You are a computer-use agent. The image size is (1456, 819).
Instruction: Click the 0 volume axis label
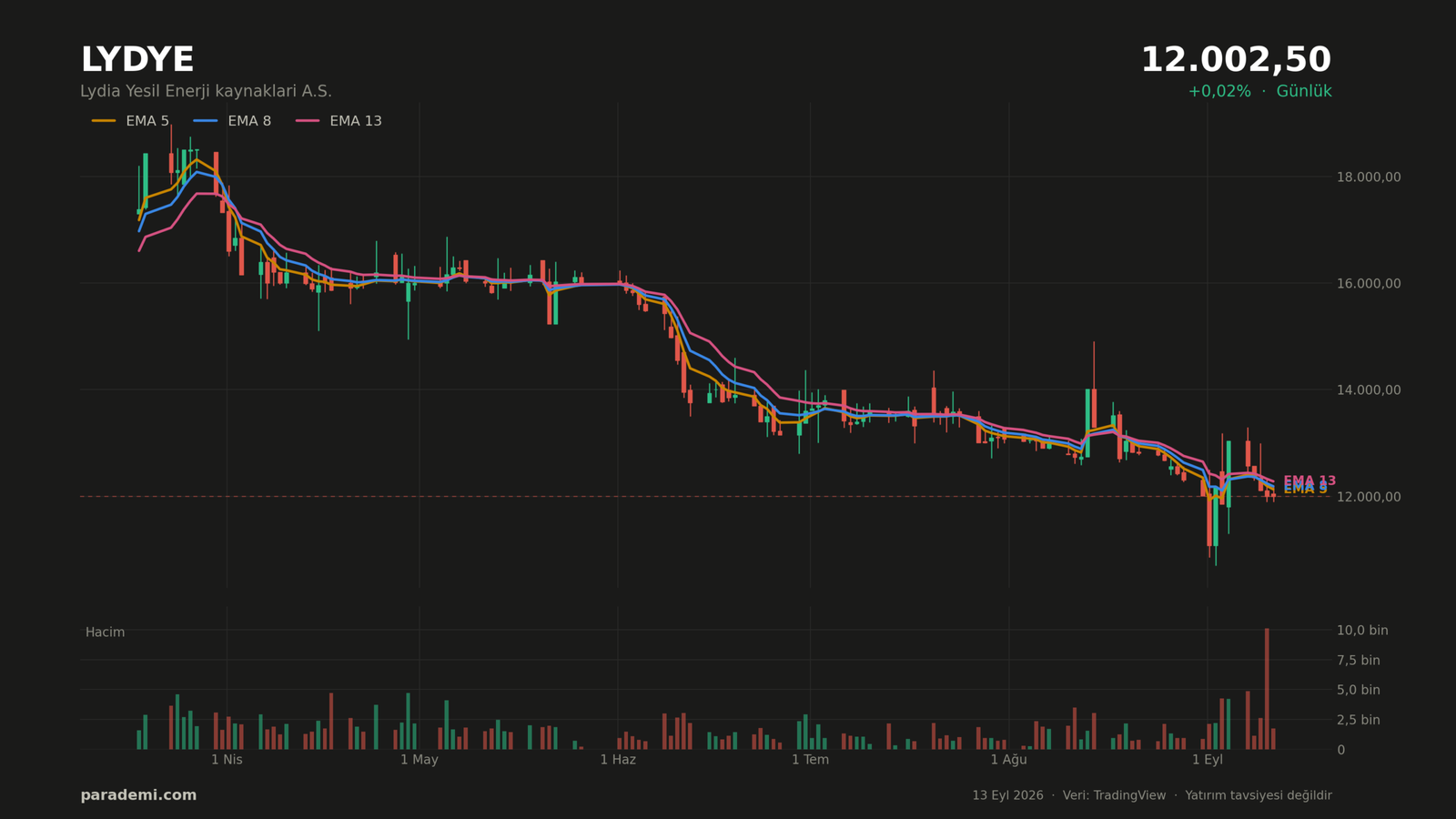[x=1340, y=750]
